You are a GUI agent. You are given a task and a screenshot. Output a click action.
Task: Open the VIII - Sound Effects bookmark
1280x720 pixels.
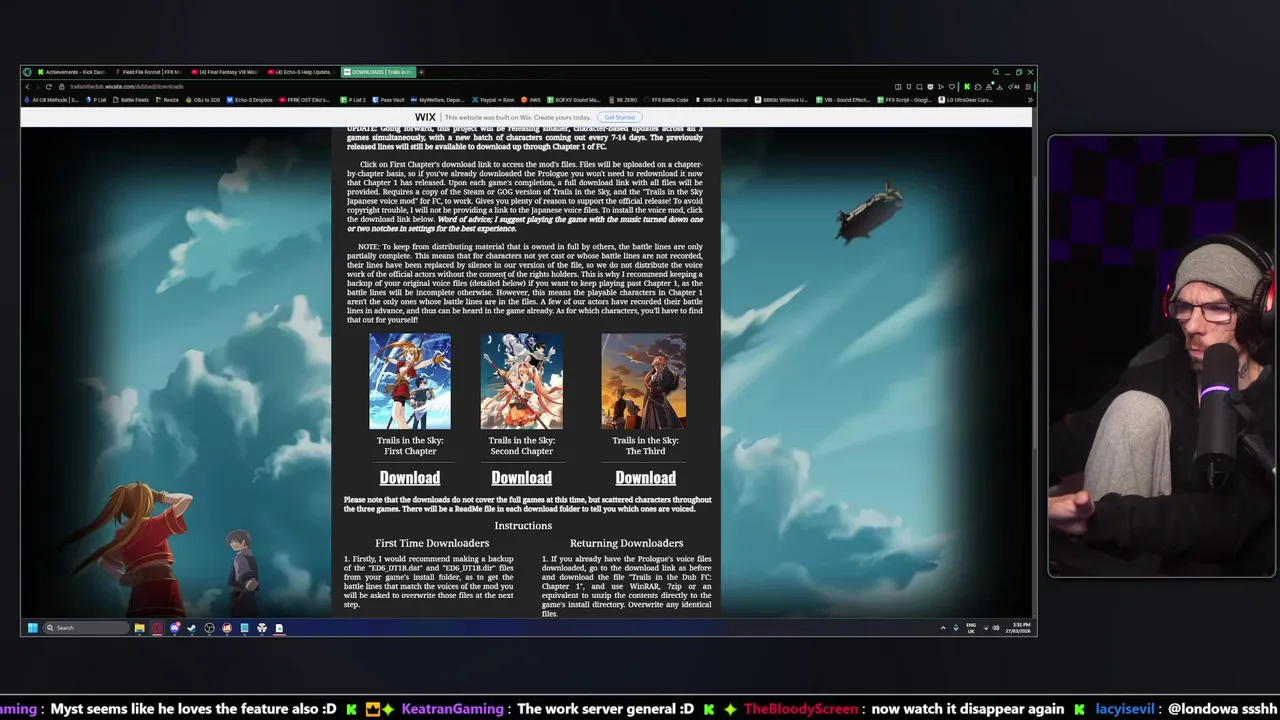[x=842, y=100]
